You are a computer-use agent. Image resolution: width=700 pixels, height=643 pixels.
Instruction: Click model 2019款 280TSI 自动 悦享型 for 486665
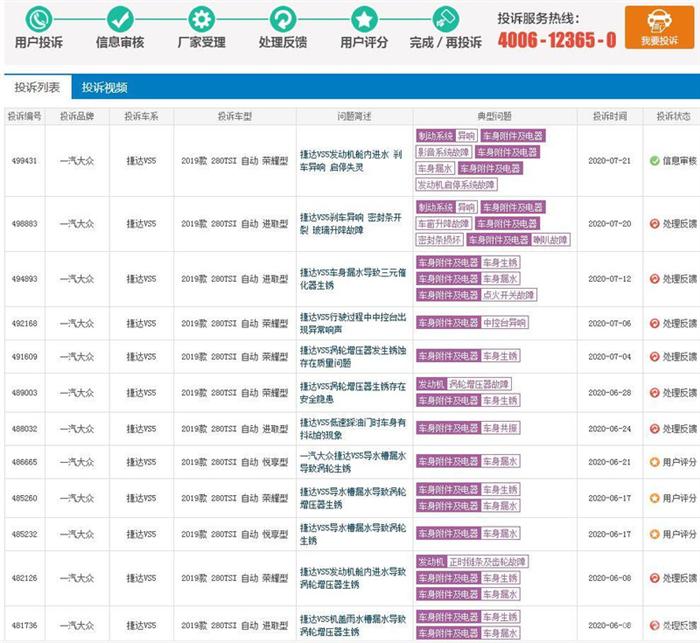235,462
